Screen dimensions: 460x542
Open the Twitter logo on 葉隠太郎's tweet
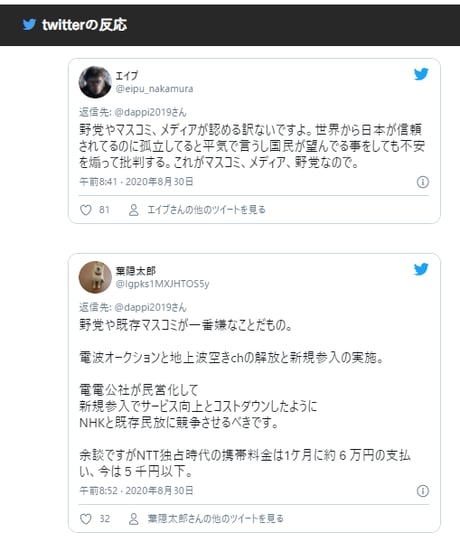[x=421, y=269]
